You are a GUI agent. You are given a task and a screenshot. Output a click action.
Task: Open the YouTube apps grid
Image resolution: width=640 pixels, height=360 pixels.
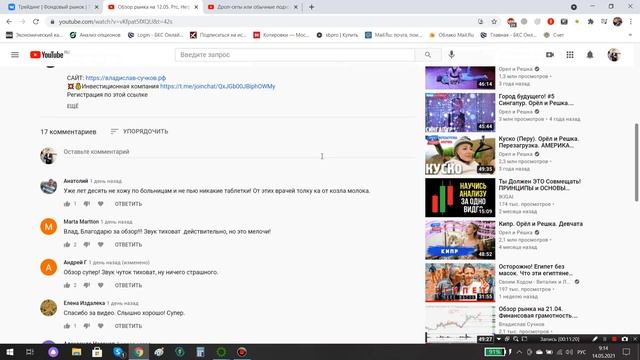coord(570,55)
